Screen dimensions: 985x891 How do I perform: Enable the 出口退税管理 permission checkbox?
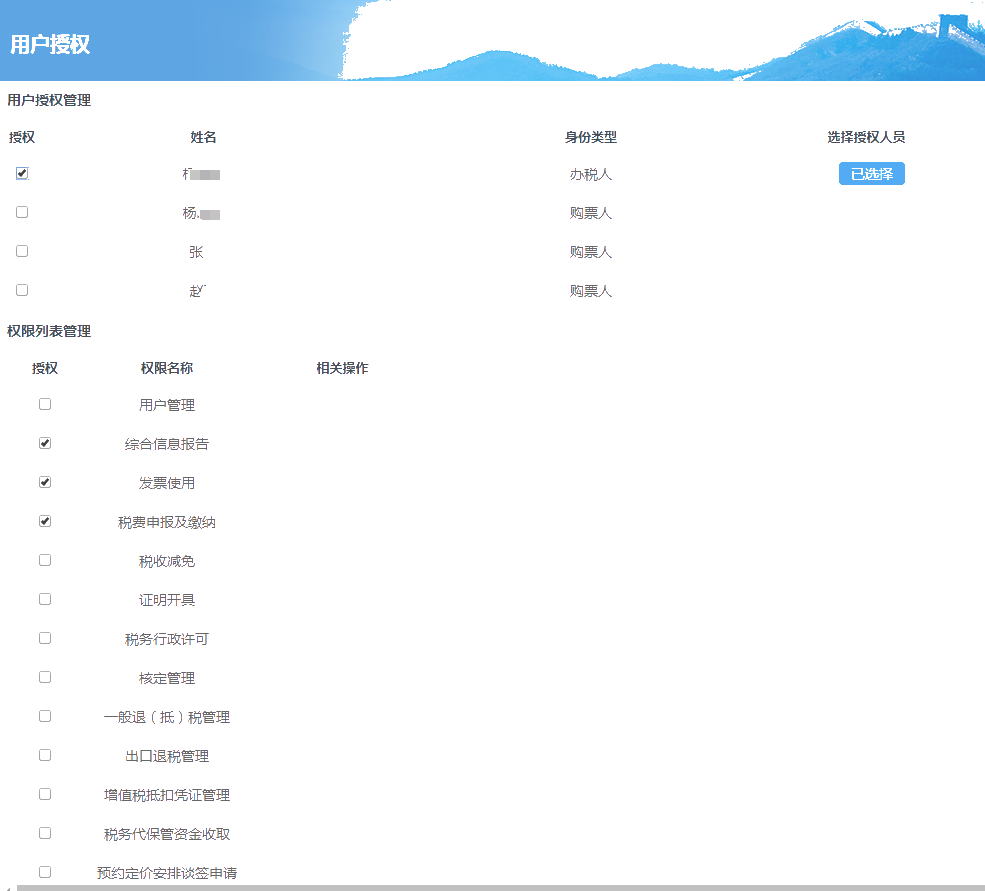pos(45,755)
